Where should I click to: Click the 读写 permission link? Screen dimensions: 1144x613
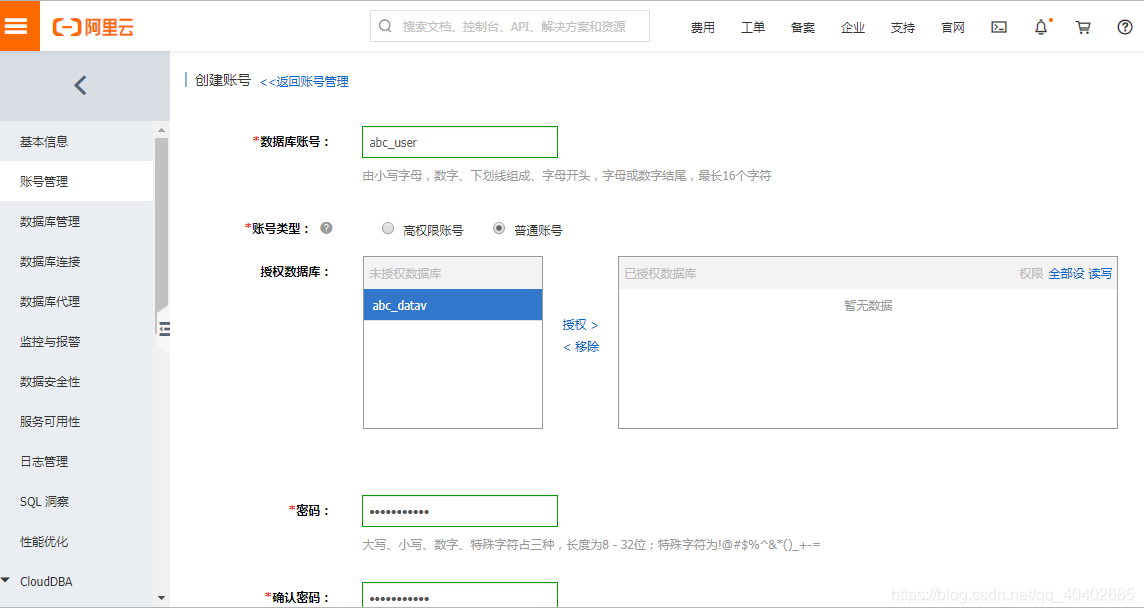point(1100,274)
